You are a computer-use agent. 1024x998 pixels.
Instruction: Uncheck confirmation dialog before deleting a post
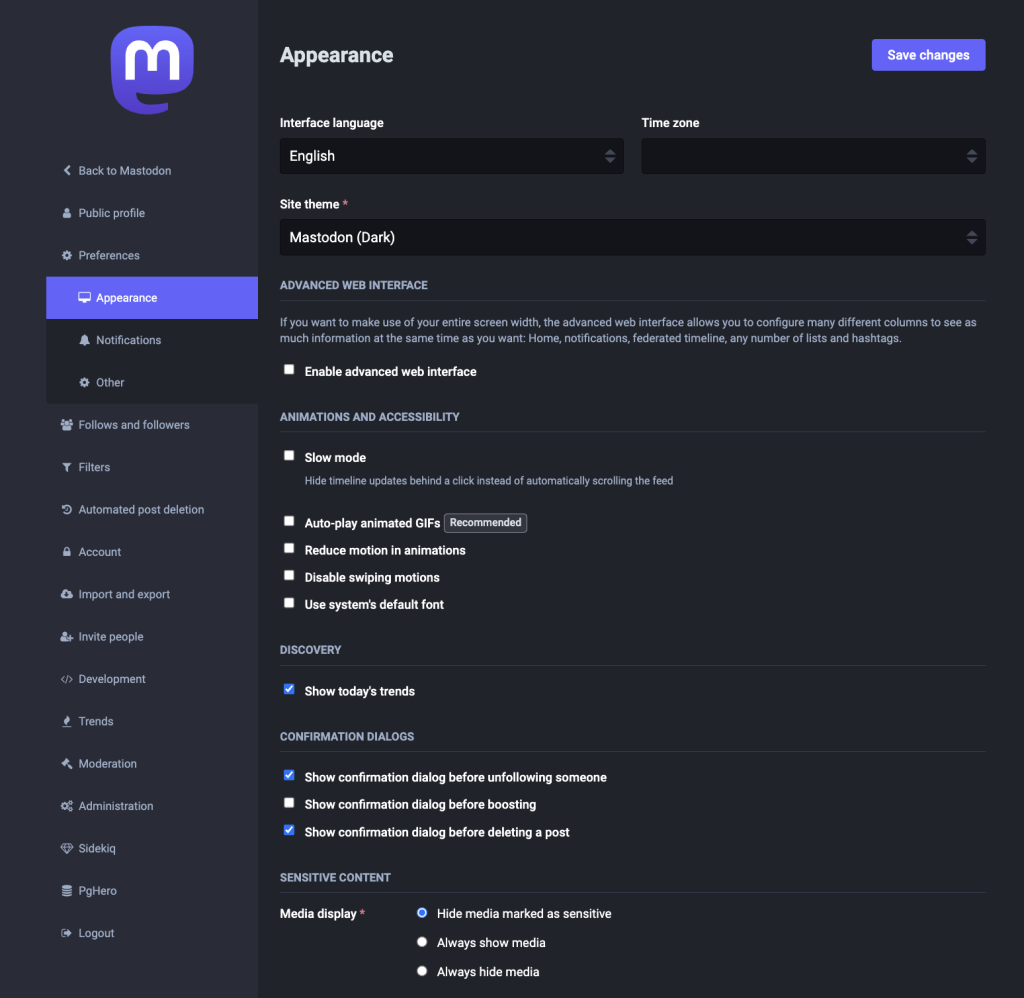[289, 829]
